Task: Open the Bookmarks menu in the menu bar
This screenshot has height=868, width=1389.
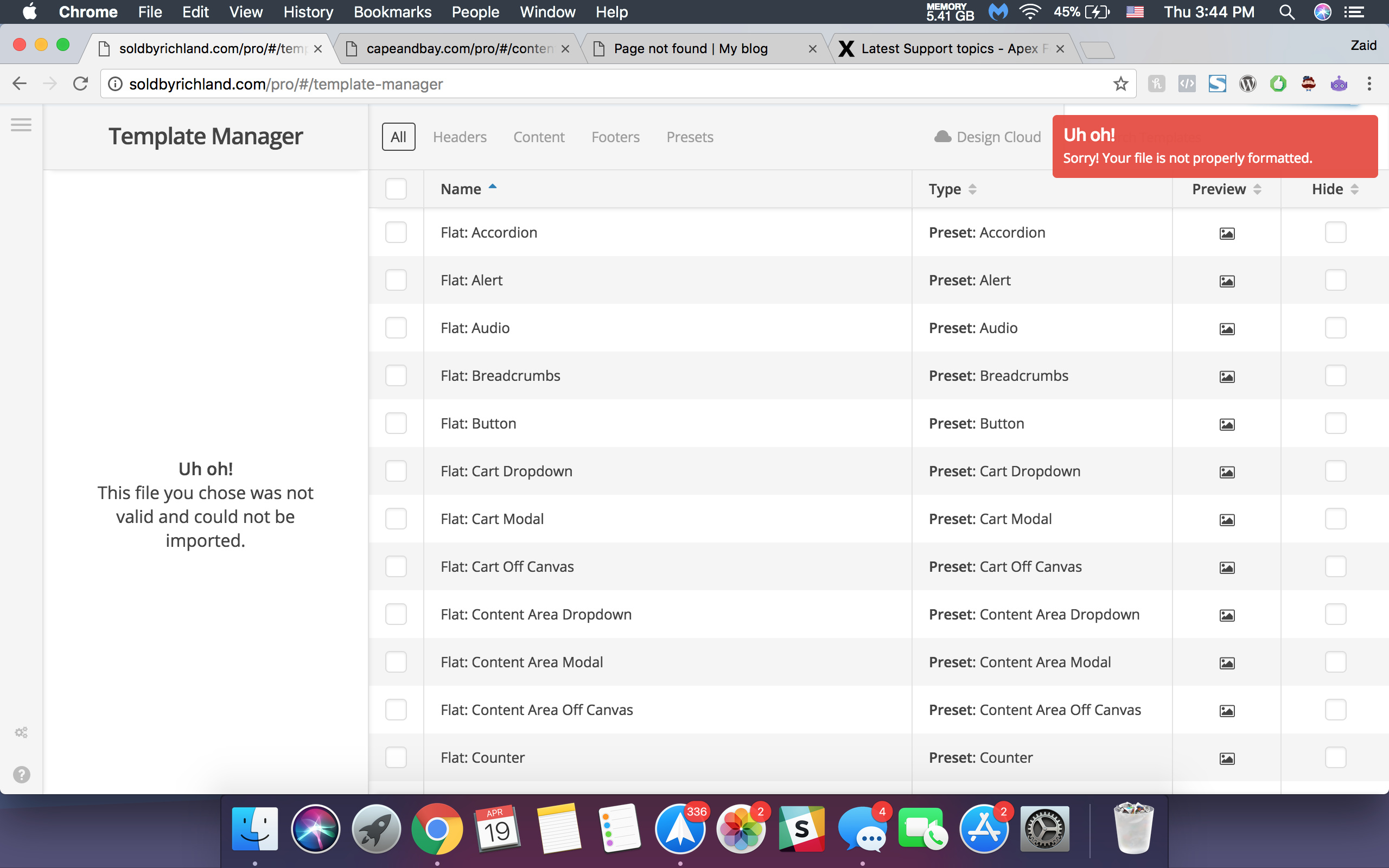Action: [x=393, y=12]
